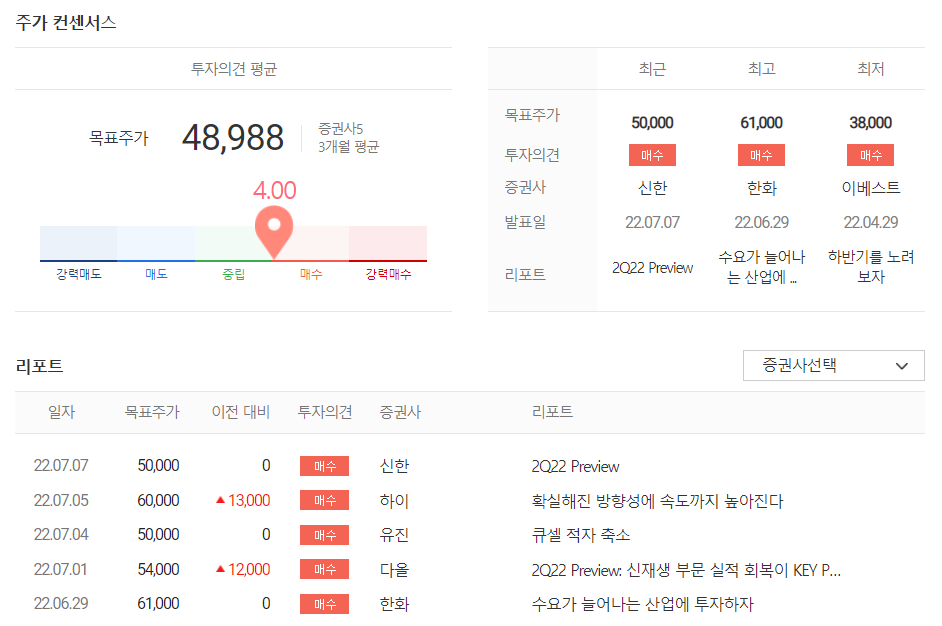
Task: Open the 최고 column report 수요가 늘어나는 산업에 ...
Action: pos(762,267)
